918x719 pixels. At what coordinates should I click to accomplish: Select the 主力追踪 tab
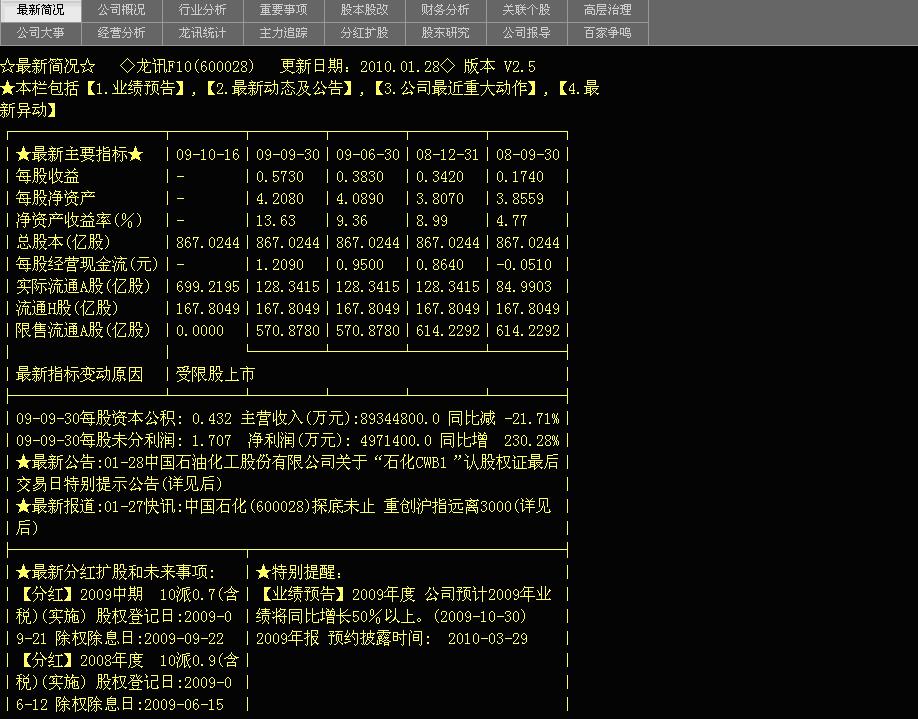tap(283, 33)
